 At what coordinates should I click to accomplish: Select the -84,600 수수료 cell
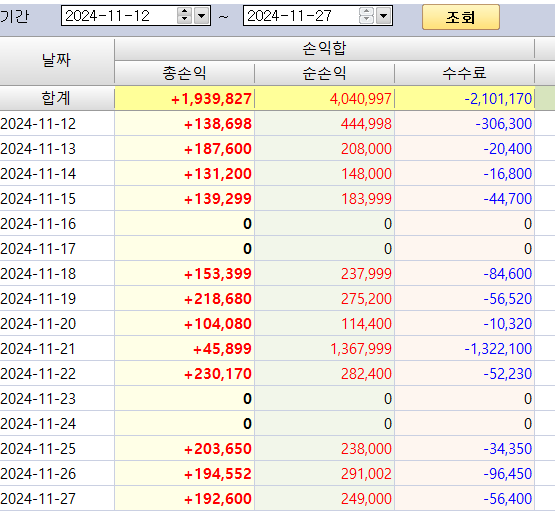[x=464, y=274]
